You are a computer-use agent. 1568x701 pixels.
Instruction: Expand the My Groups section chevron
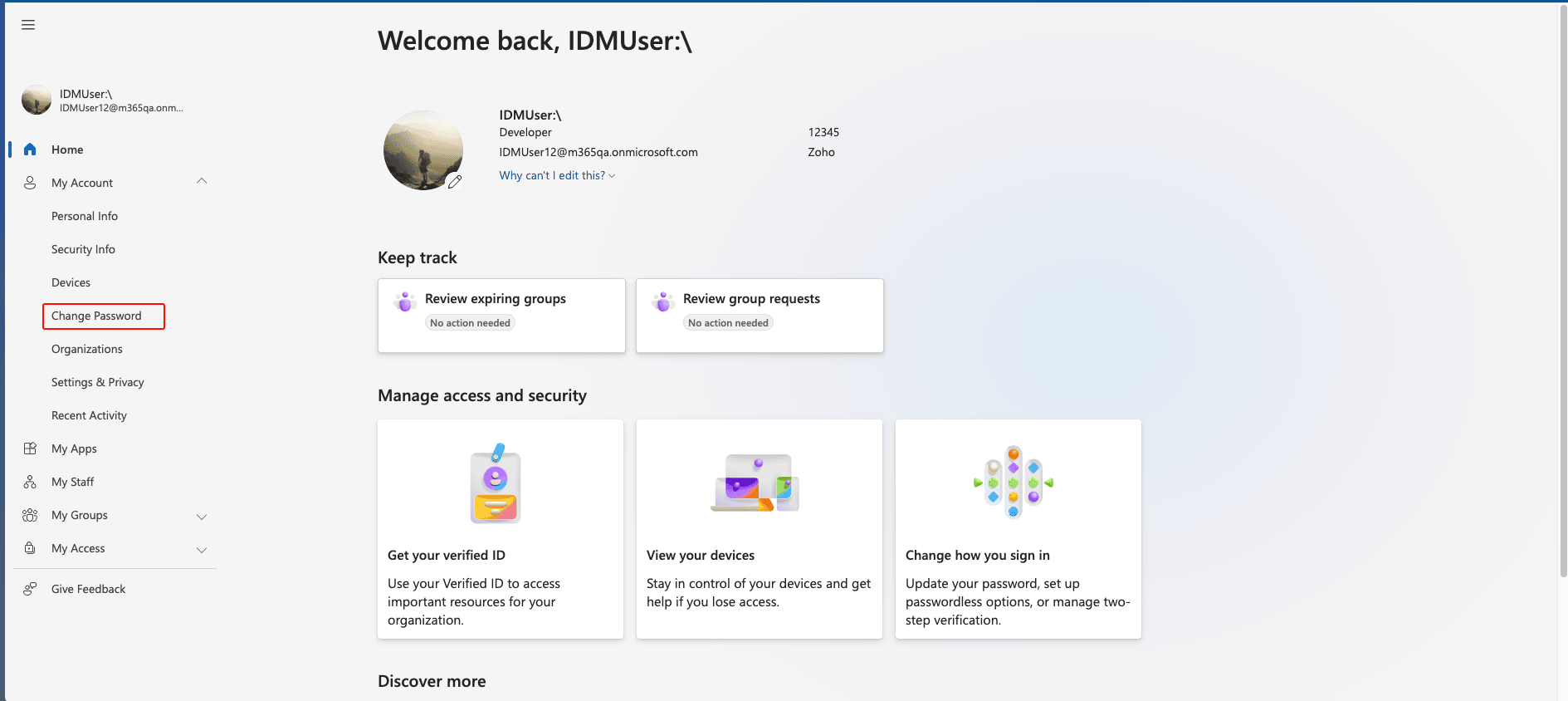[x=202, y=517]
